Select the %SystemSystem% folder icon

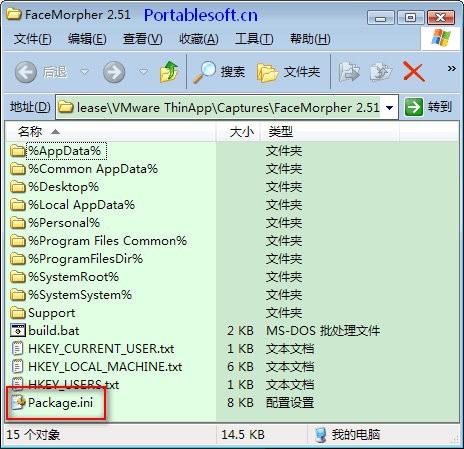pyautogui.click(x=18, y=295)
